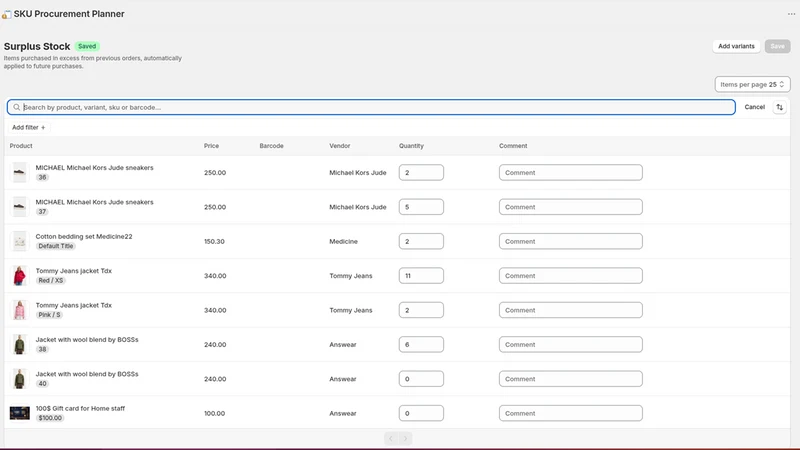Edit quantity for BOSSs wool jacket size 38
Viewport: 800px width, 450px height.
421,344
